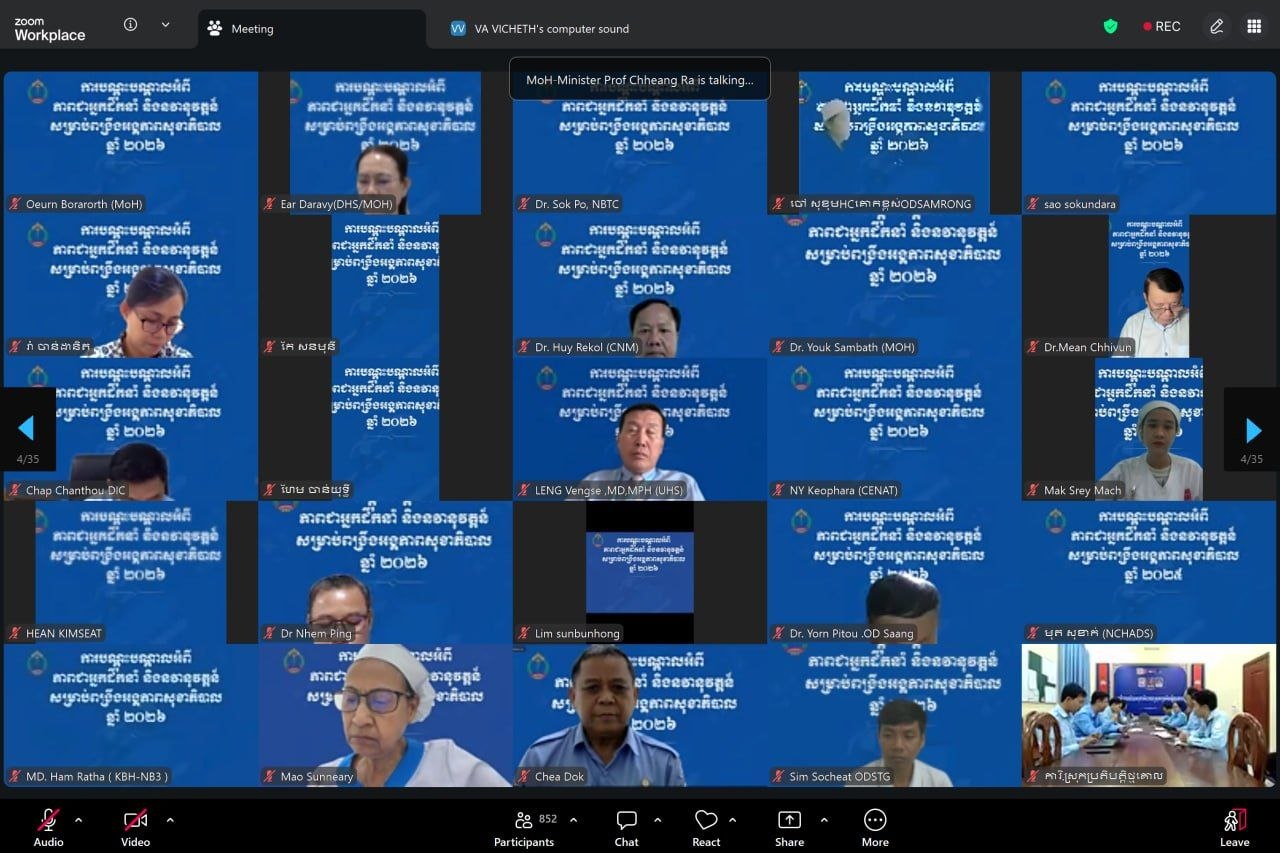Click muted mic icon beside HEAN KIMSEAT
Viewport: 1280px width, 853px height.
point(15,633)
